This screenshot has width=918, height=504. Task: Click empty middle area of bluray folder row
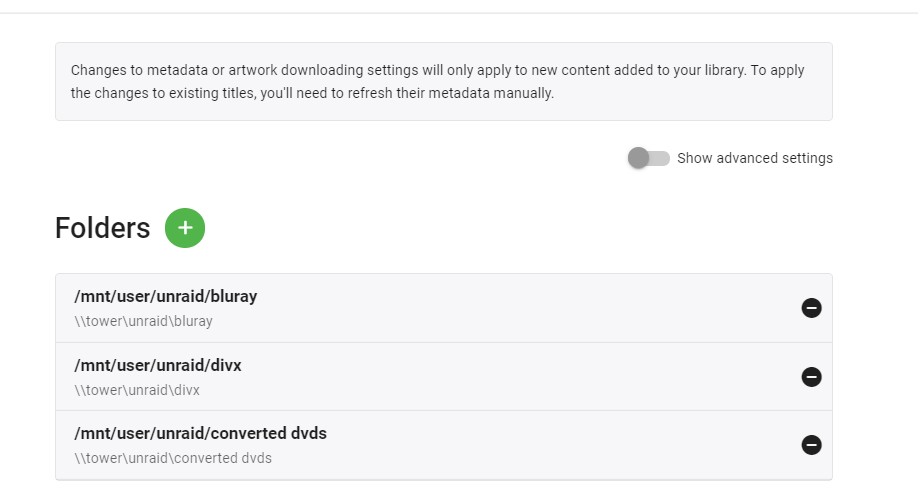pos(500,308)
